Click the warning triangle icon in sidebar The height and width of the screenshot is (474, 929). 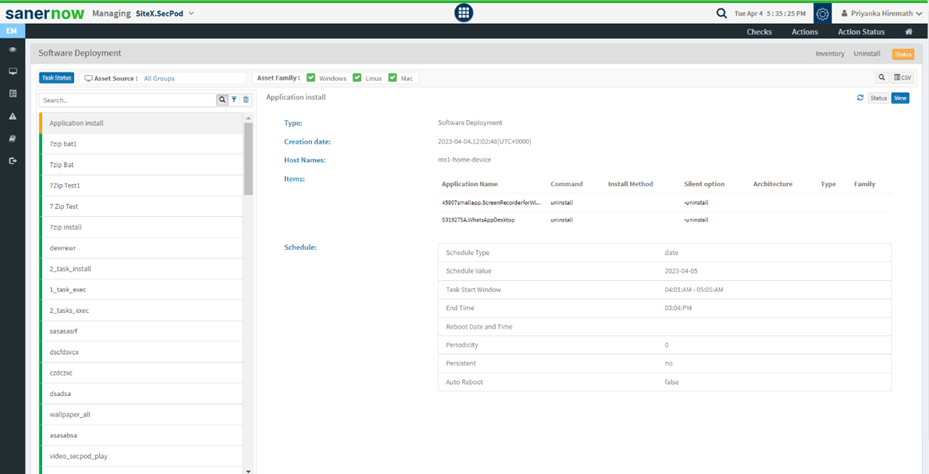[x=12, y=116]
